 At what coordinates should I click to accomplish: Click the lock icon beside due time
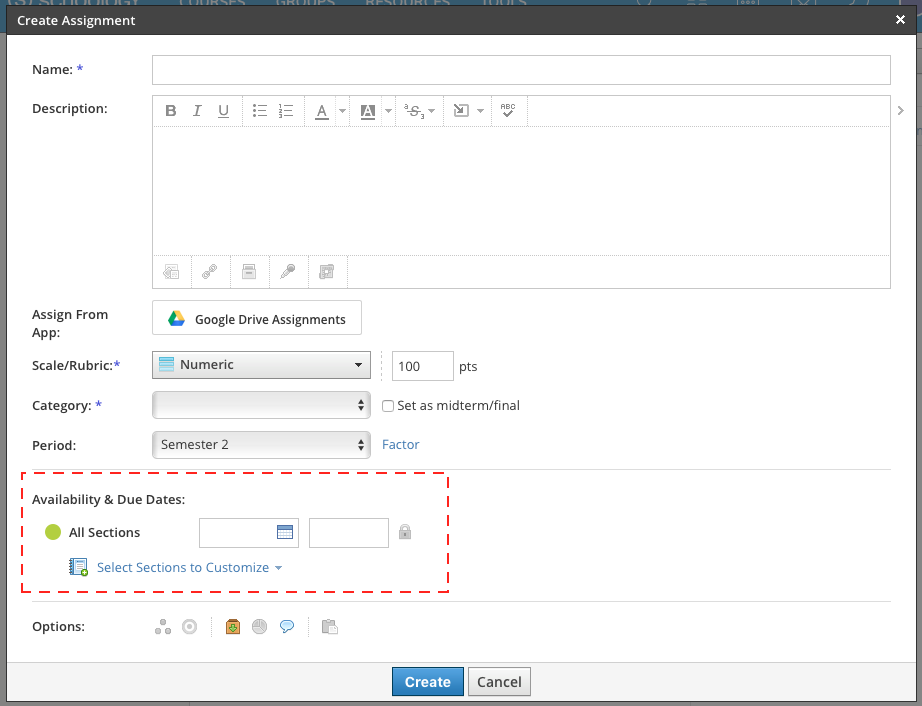[405, 532]
